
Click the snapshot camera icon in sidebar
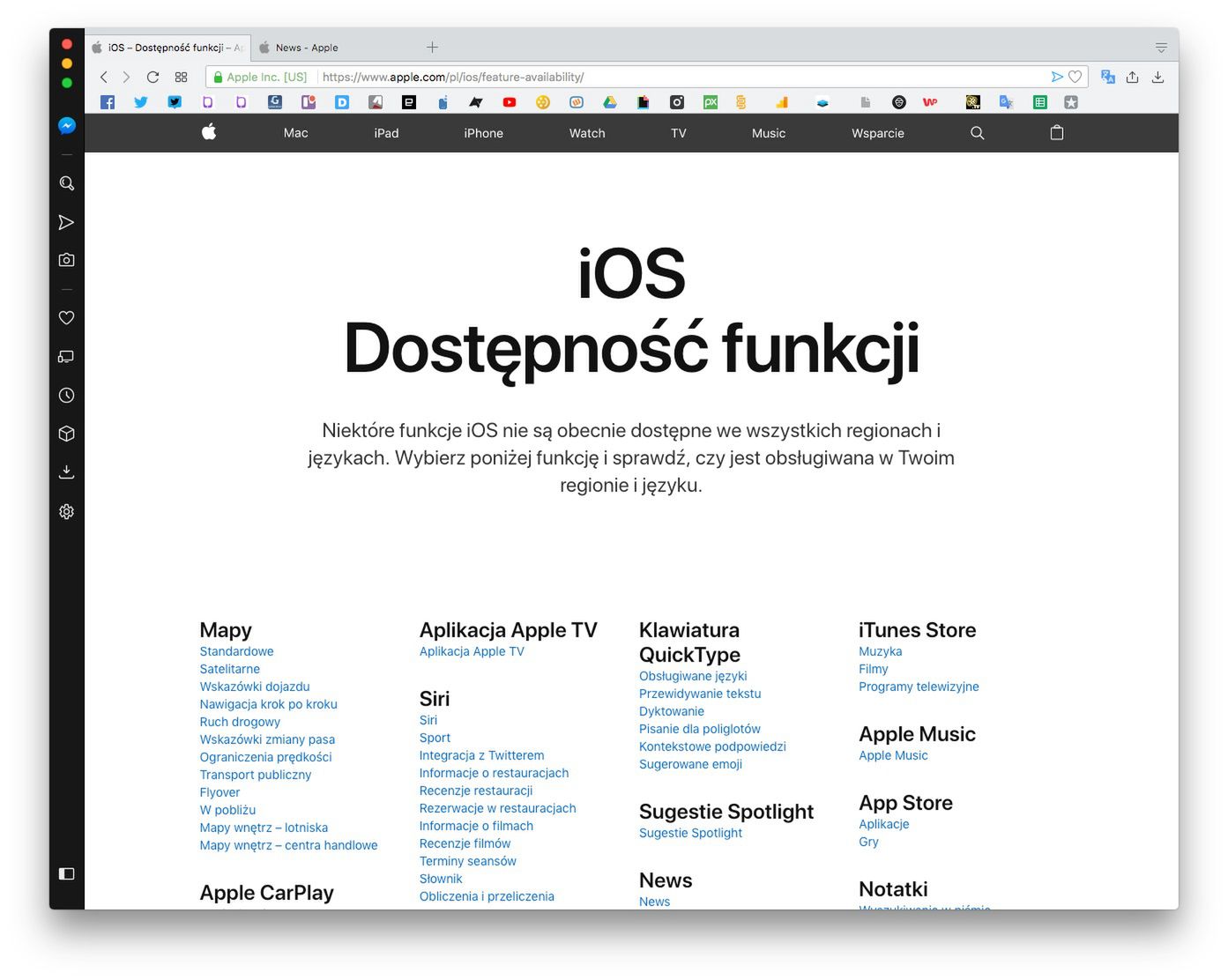[x=66, y=260]
